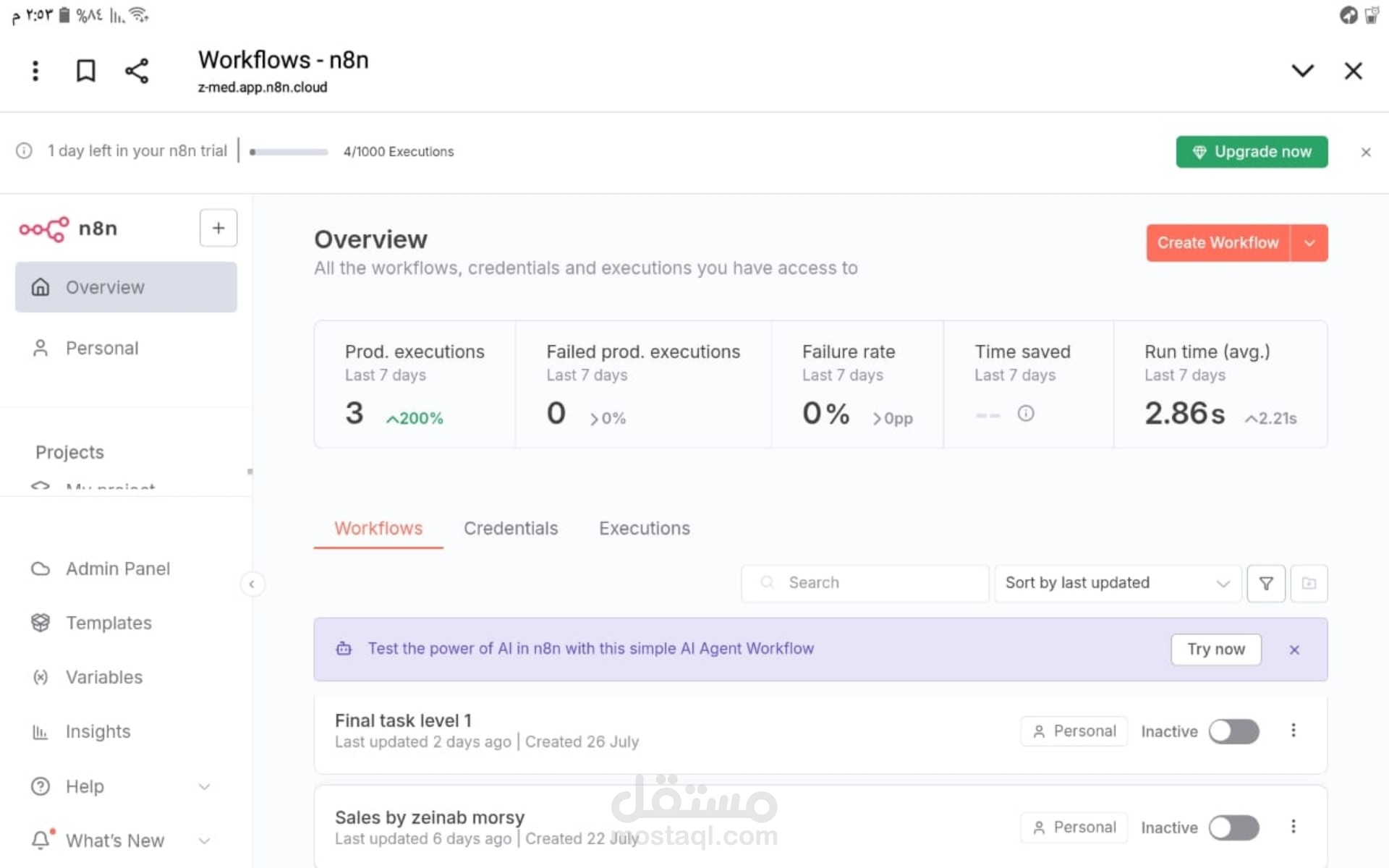Dismiss the n8n trial banner

pyautogui.click(x=1366, y=152)
